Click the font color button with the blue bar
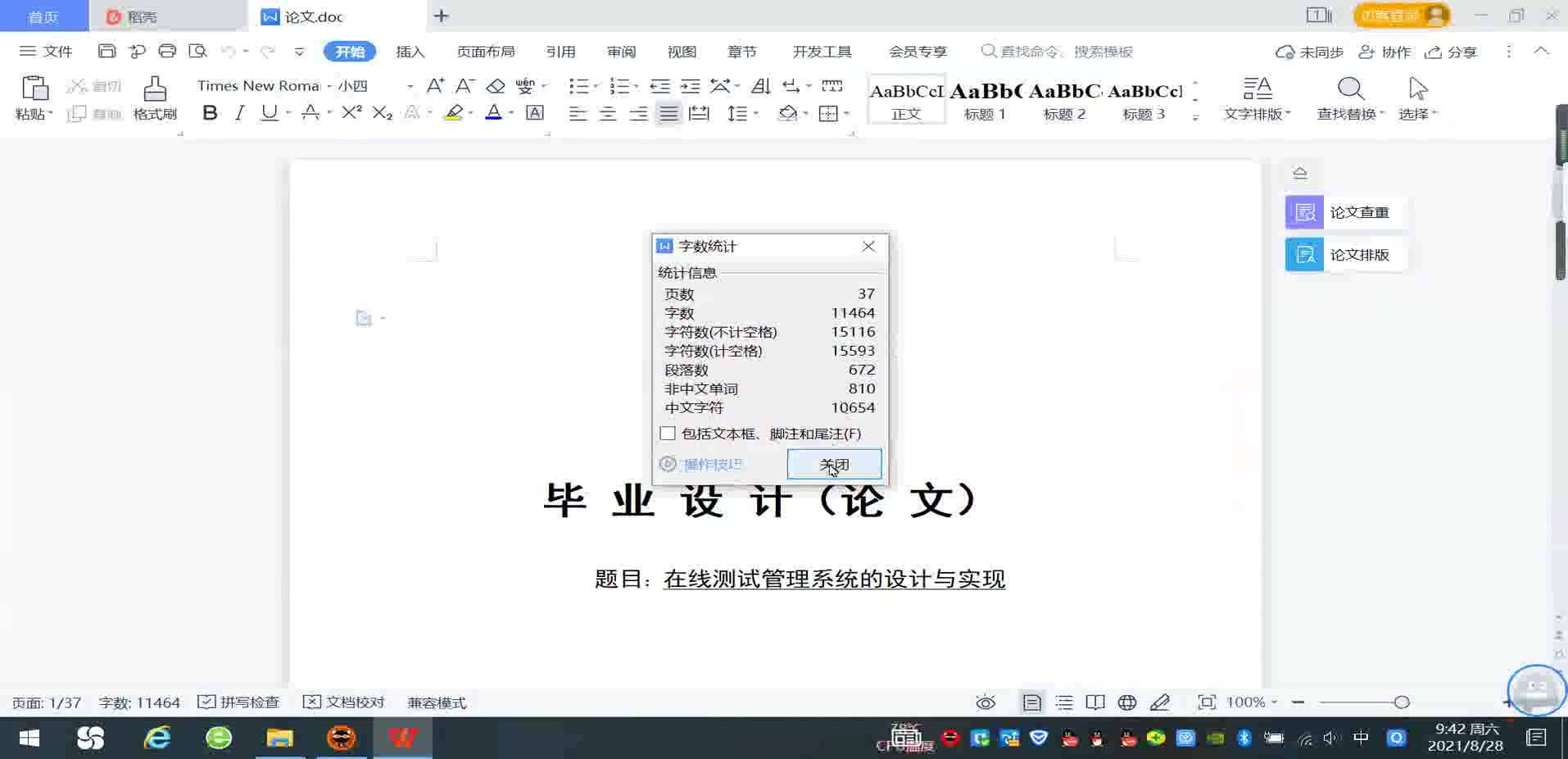The width and height of the screenshot is (1568, 759). [x=493, y=113]
